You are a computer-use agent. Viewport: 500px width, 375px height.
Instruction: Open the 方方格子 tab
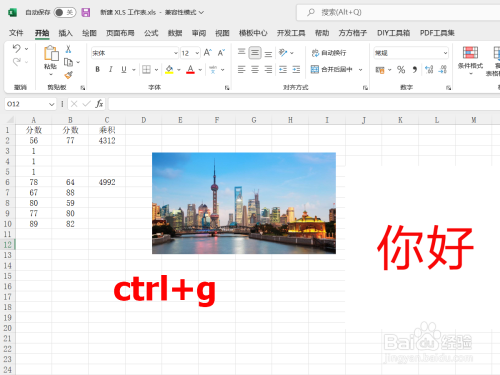tap(353, 33)
